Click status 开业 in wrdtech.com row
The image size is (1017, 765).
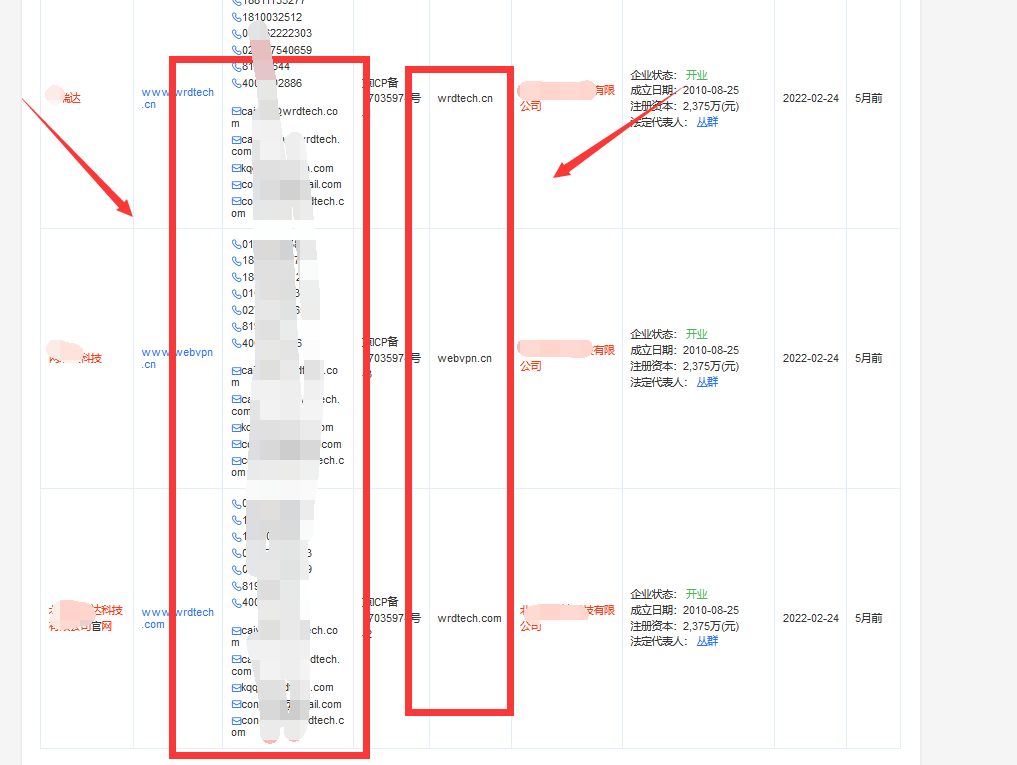[x=697, y=594]
